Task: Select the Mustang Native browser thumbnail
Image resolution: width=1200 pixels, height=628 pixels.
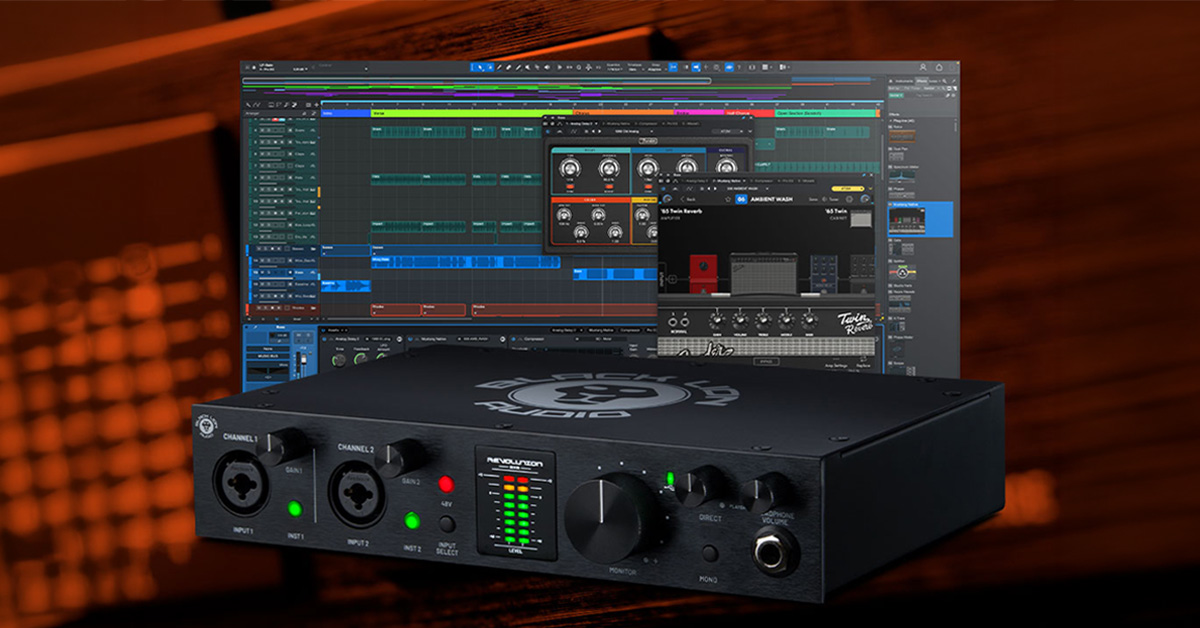Action: [x=907, y=220]
